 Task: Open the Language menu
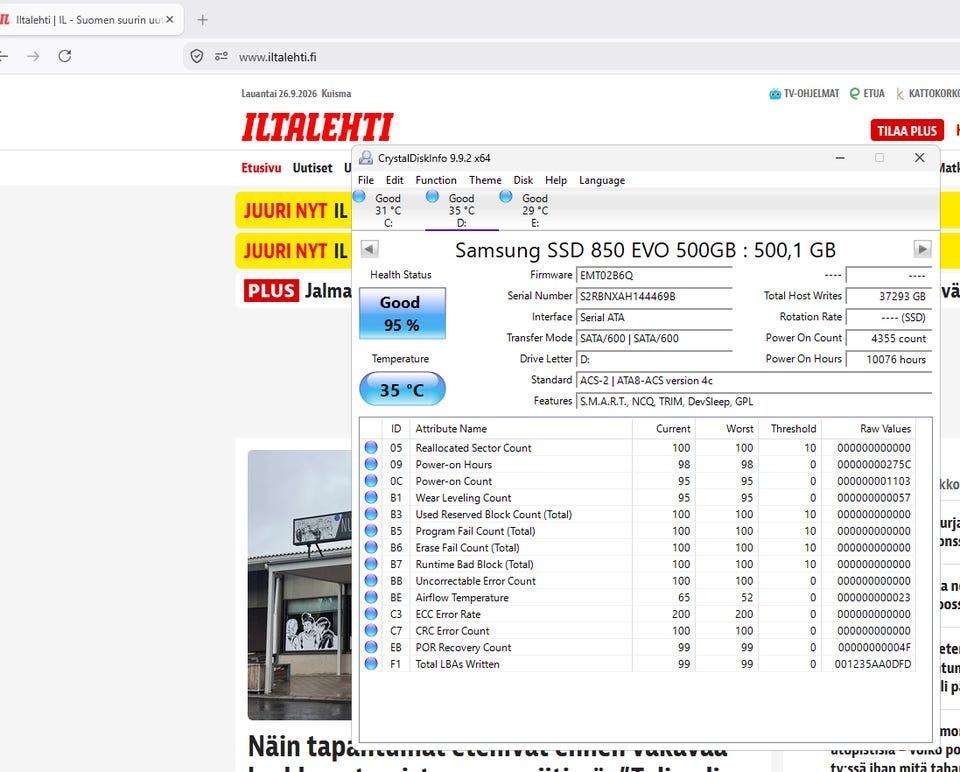click(602, 180)
